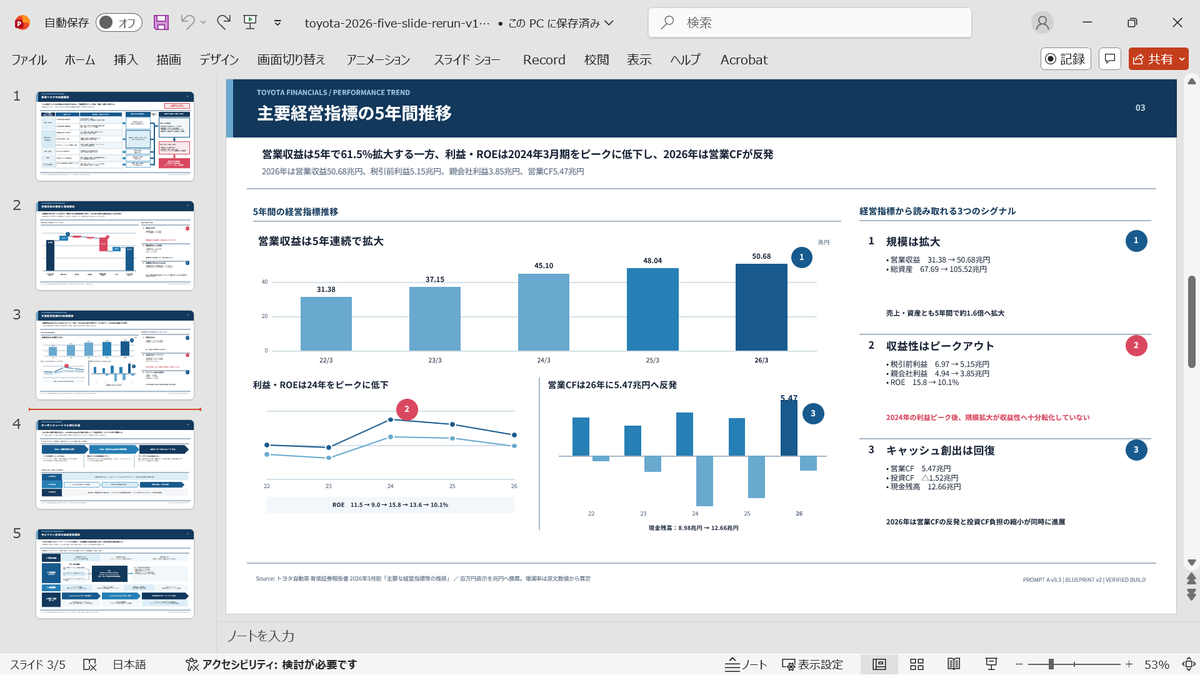Open the save location dropdown by filename
Image resolution: width=1200 pixels, height=675 pixels.
click(611, 22)
